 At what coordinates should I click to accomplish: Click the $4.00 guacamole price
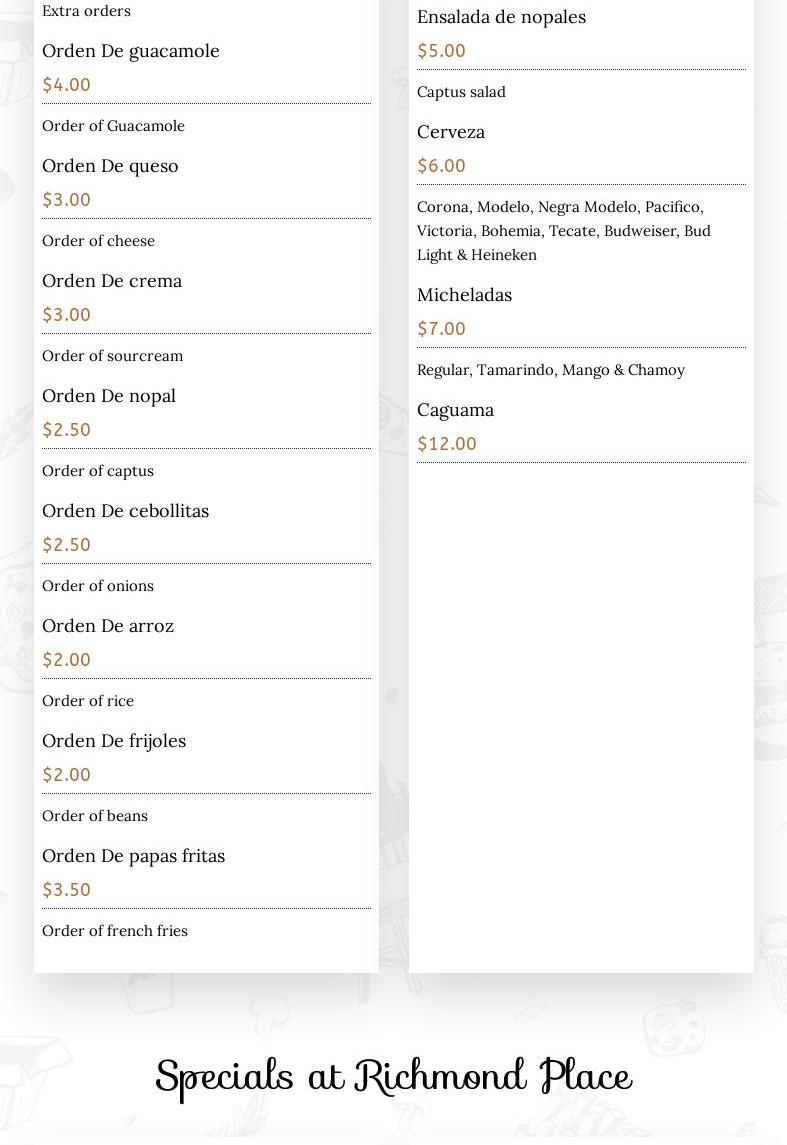(66, 85)
